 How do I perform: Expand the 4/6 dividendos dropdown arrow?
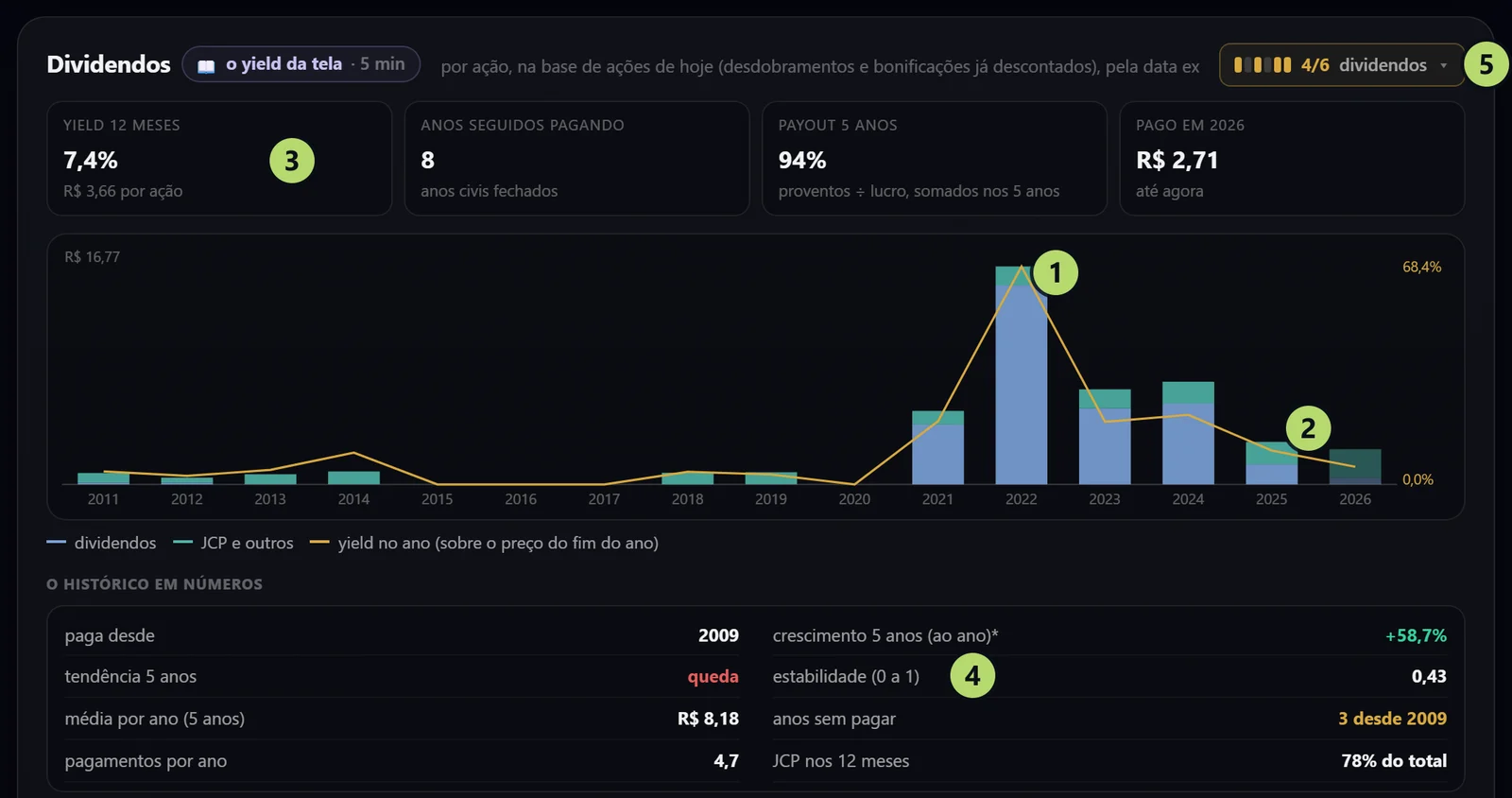coord(1443,65)
